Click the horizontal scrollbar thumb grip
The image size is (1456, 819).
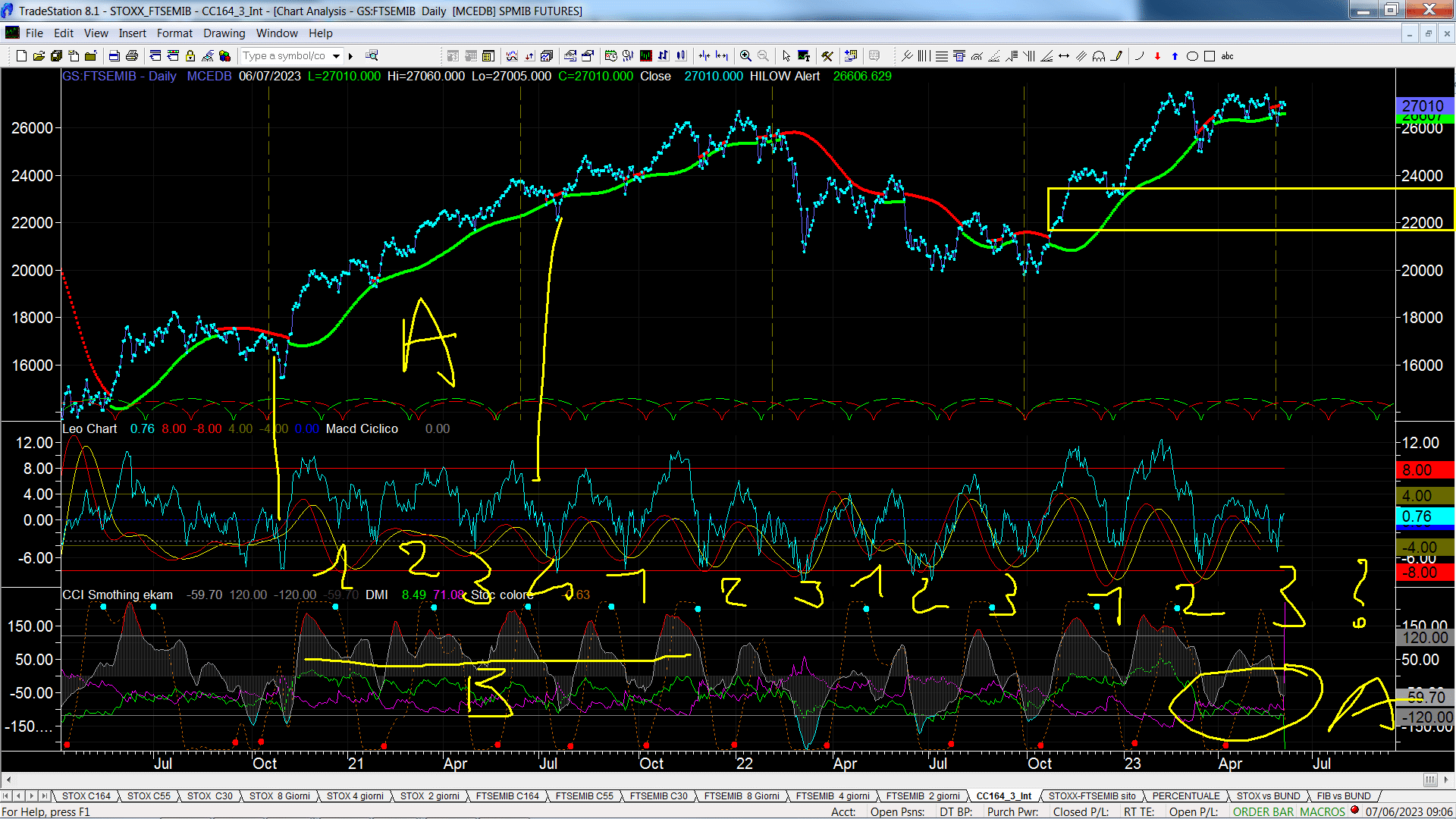pos(1429,780)
